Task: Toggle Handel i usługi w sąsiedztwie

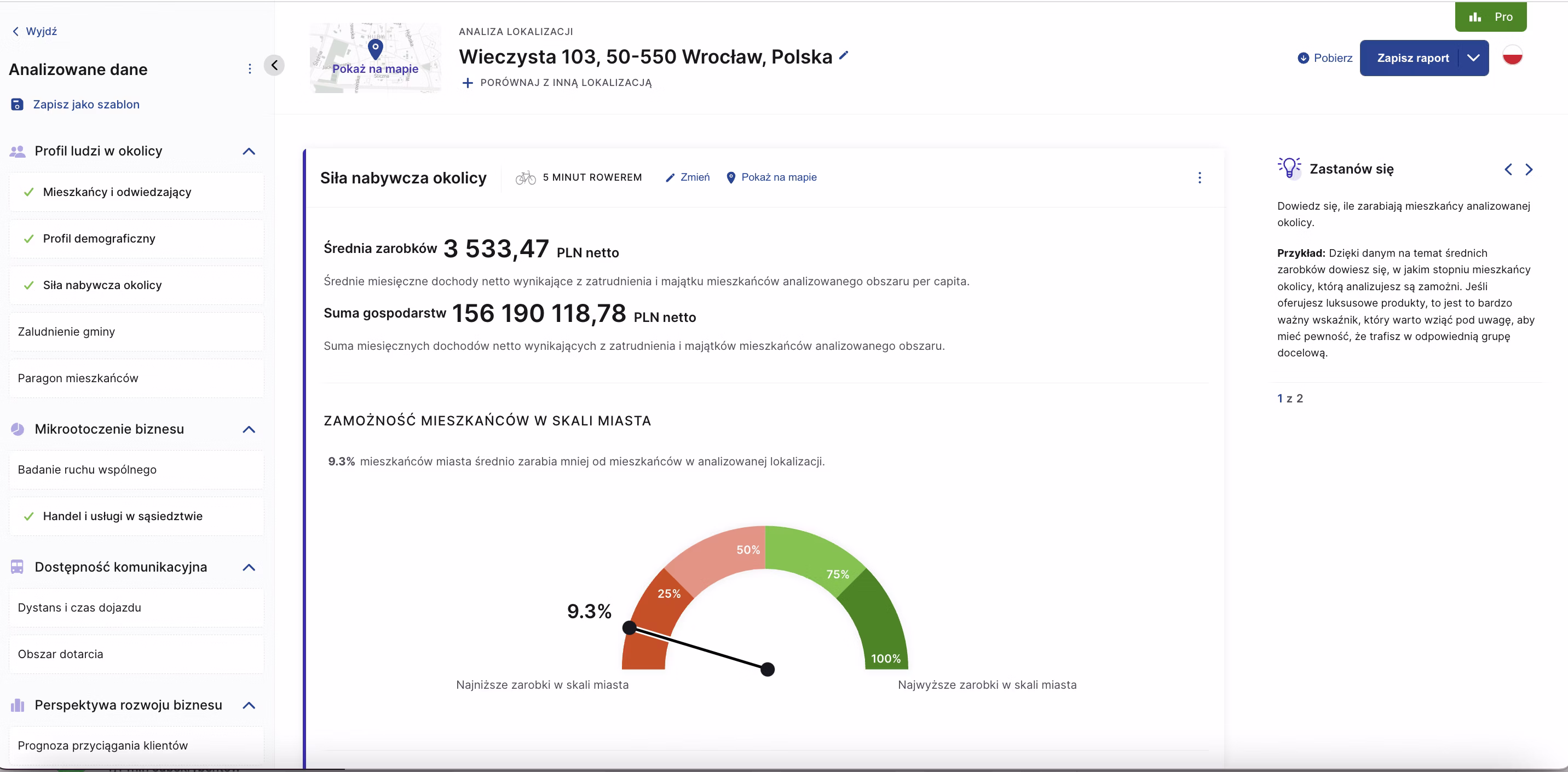Action: coord(122,516)
